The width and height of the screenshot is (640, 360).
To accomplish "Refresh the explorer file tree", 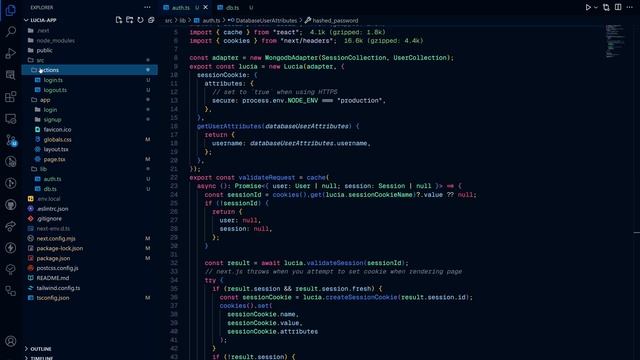I will [140, 20].
